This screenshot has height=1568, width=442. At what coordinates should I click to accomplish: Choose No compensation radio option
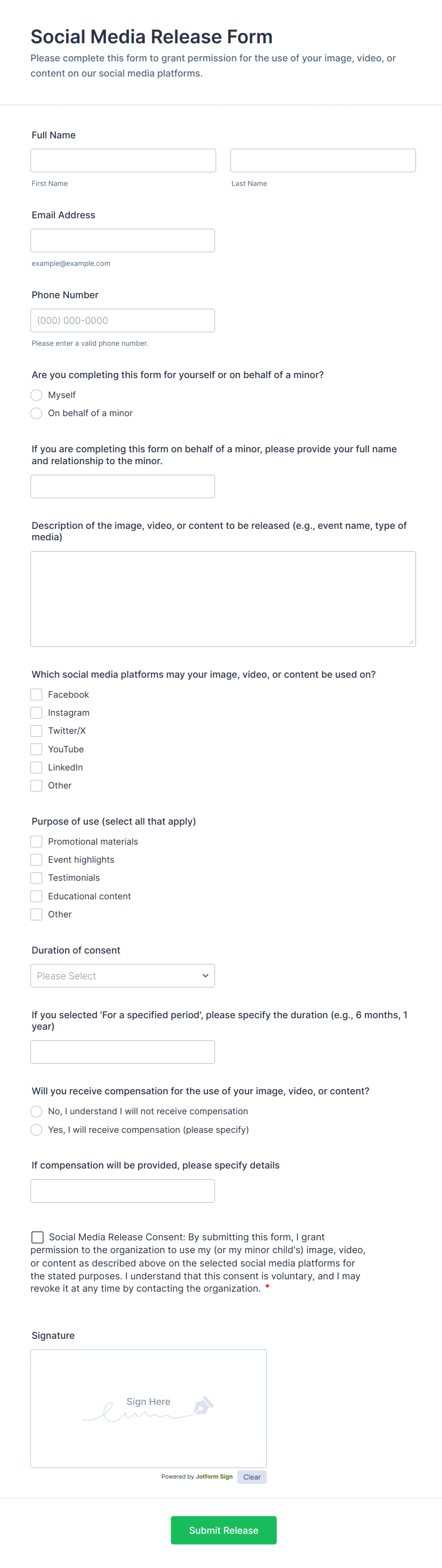click(37, 1111)
